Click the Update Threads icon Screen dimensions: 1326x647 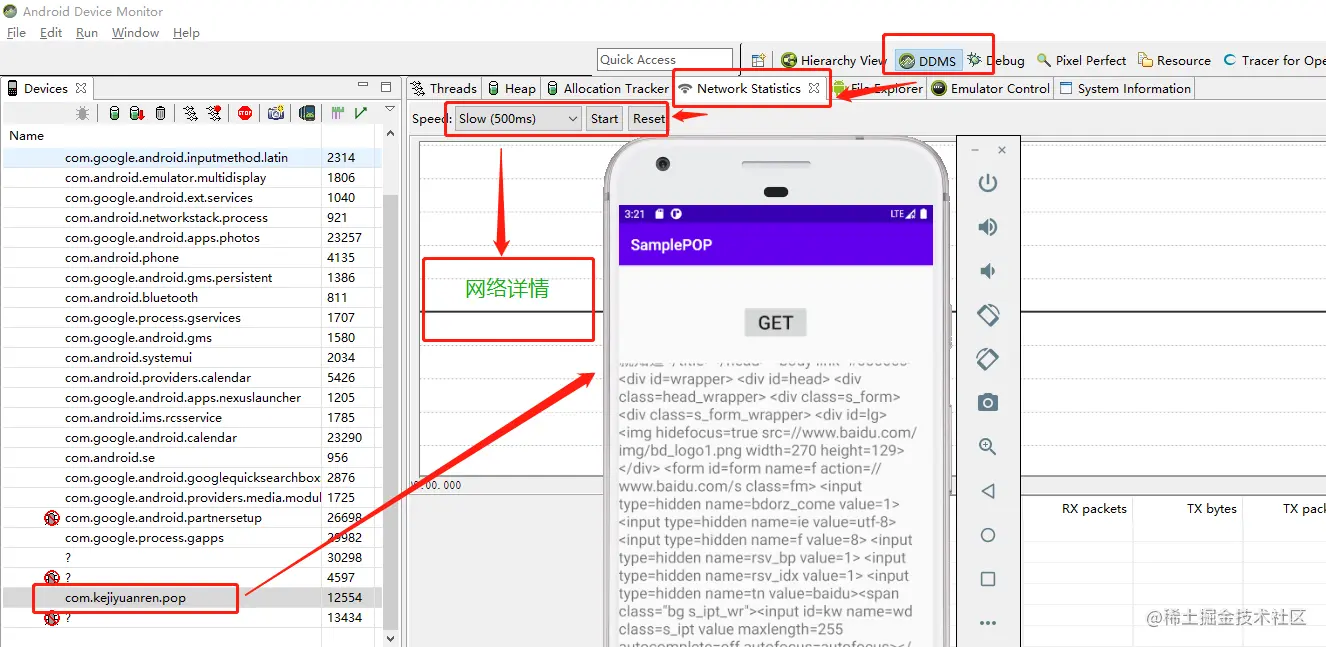(x=190, y=114)
